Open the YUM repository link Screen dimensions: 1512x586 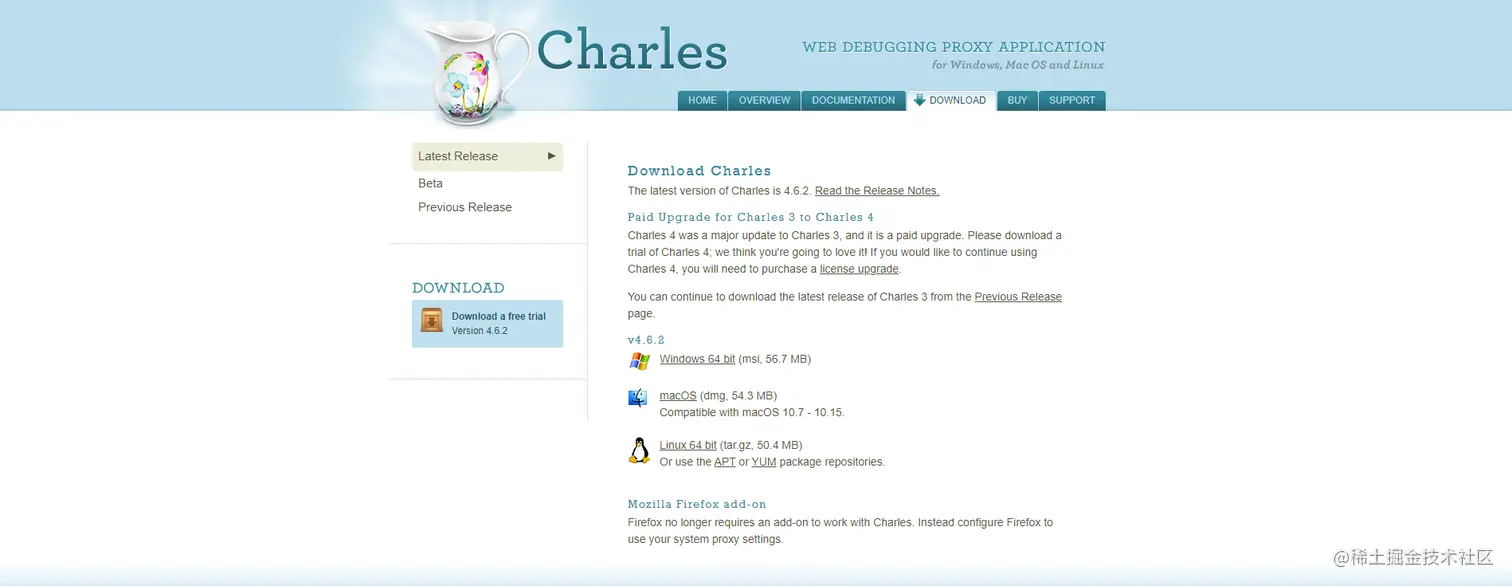tap(764, 462)
